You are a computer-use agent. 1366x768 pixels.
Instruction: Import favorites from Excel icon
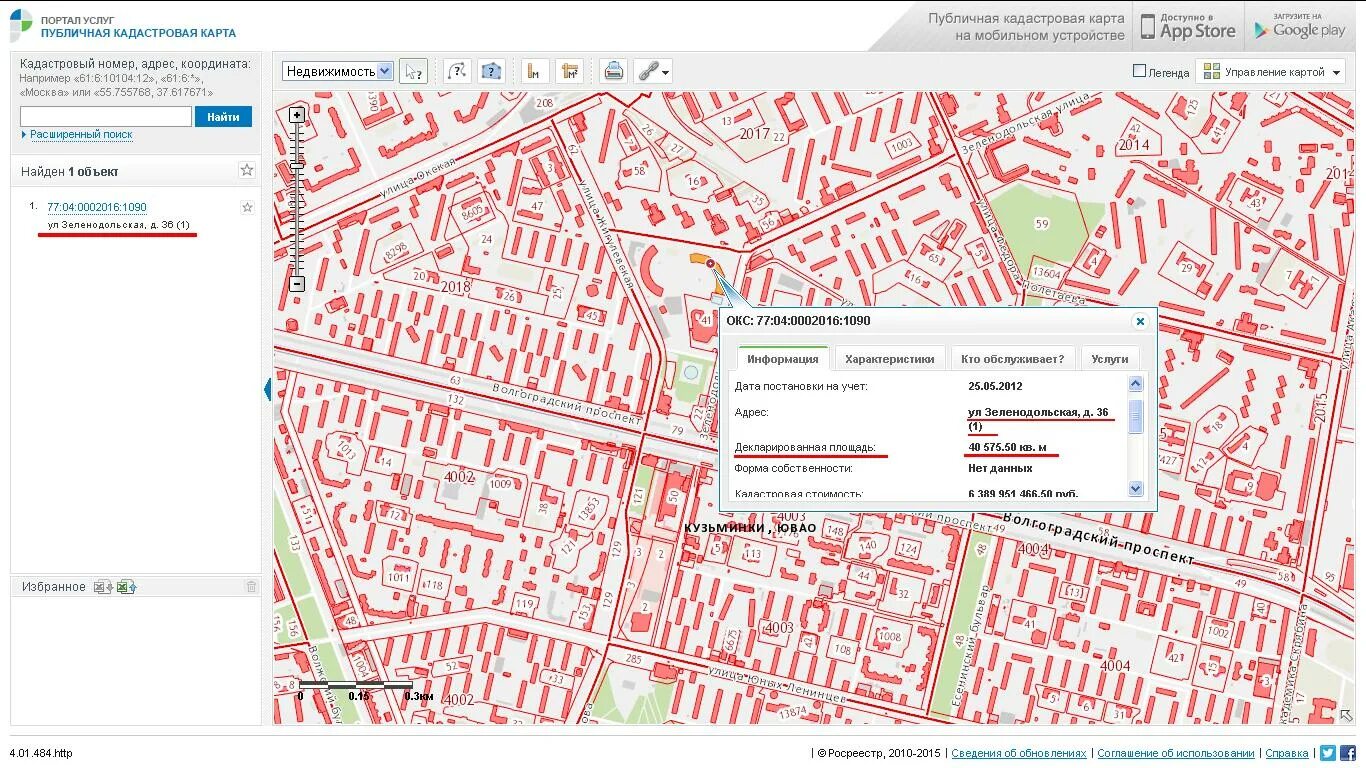126,587
